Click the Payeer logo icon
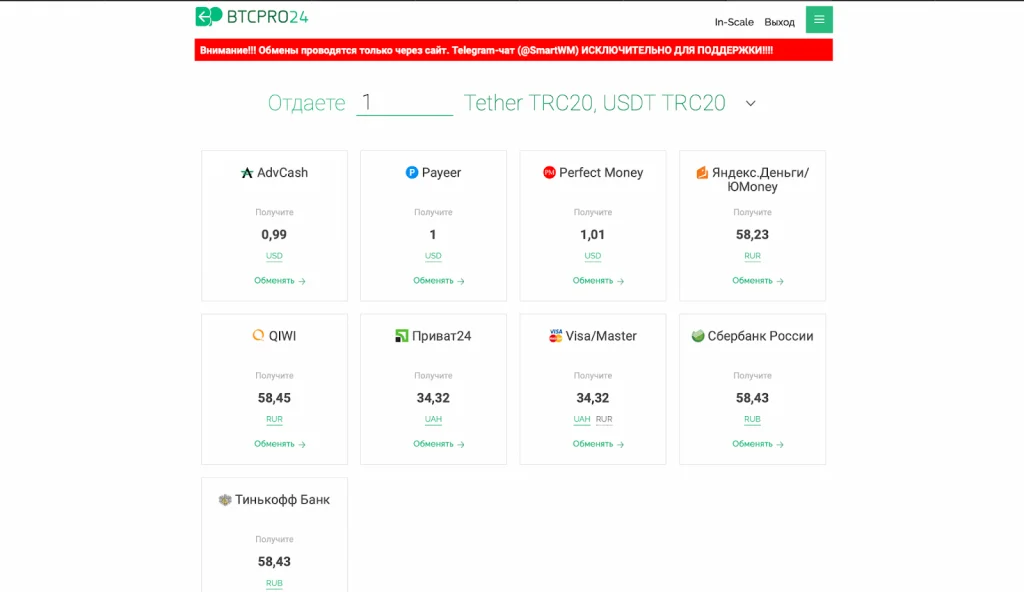Viewport: 1024px width, 592px height. 411,173
